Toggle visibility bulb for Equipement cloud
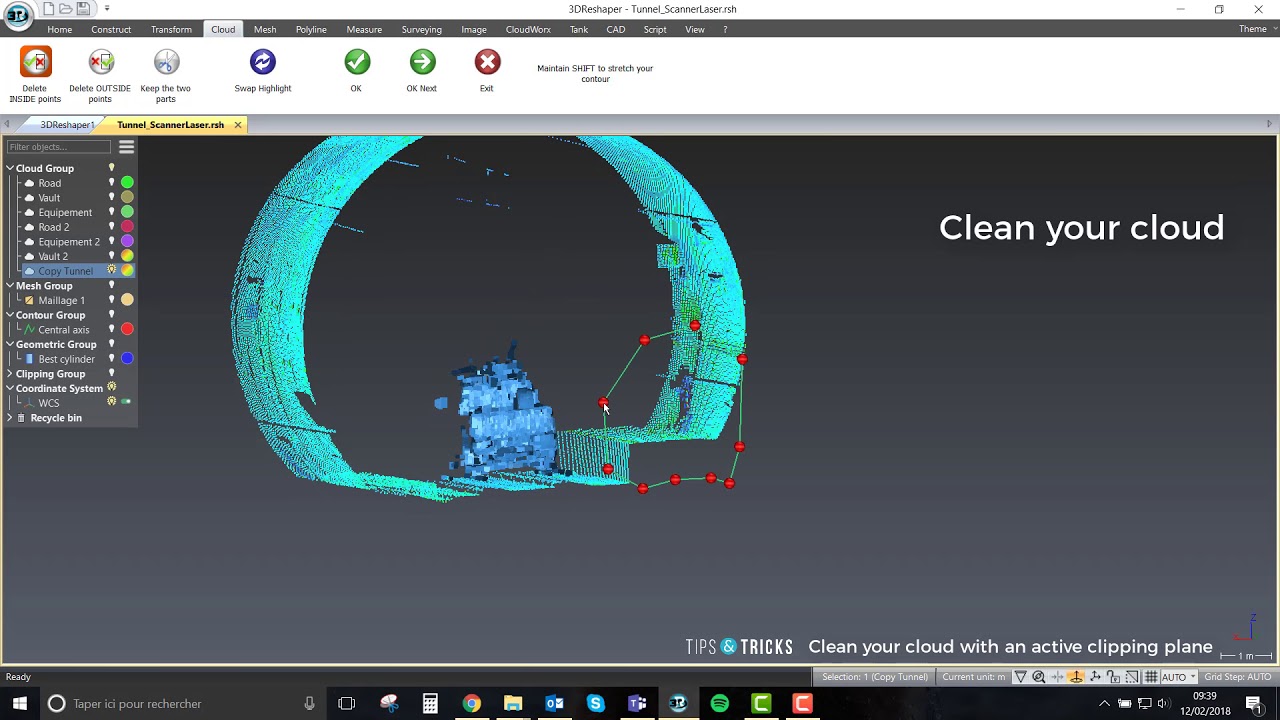Viewport: 1280px width, 720px height. tap(112, 212)
